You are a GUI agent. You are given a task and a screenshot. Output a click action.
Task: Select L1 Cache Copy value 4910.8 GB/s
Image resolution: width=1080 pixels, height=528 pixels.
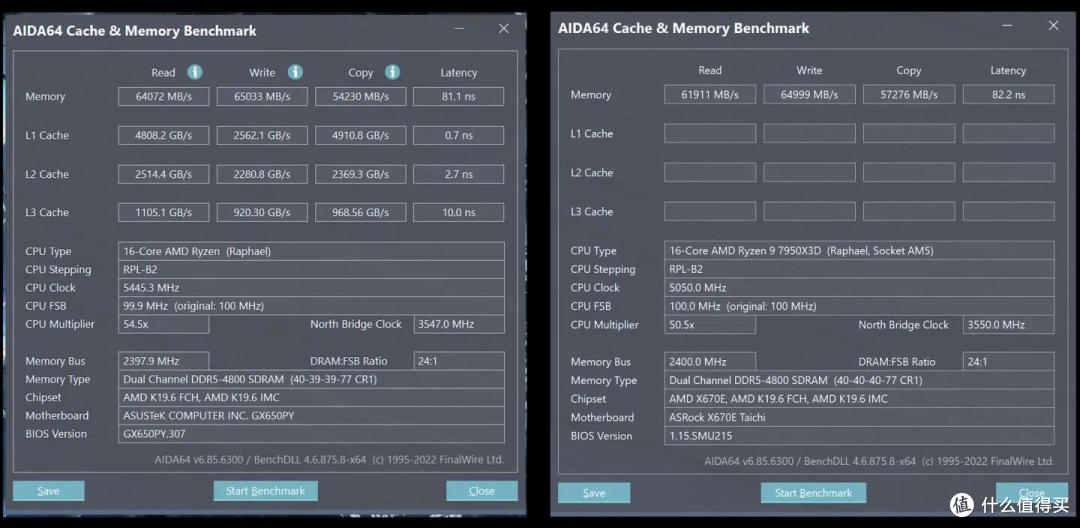point(361,136)
